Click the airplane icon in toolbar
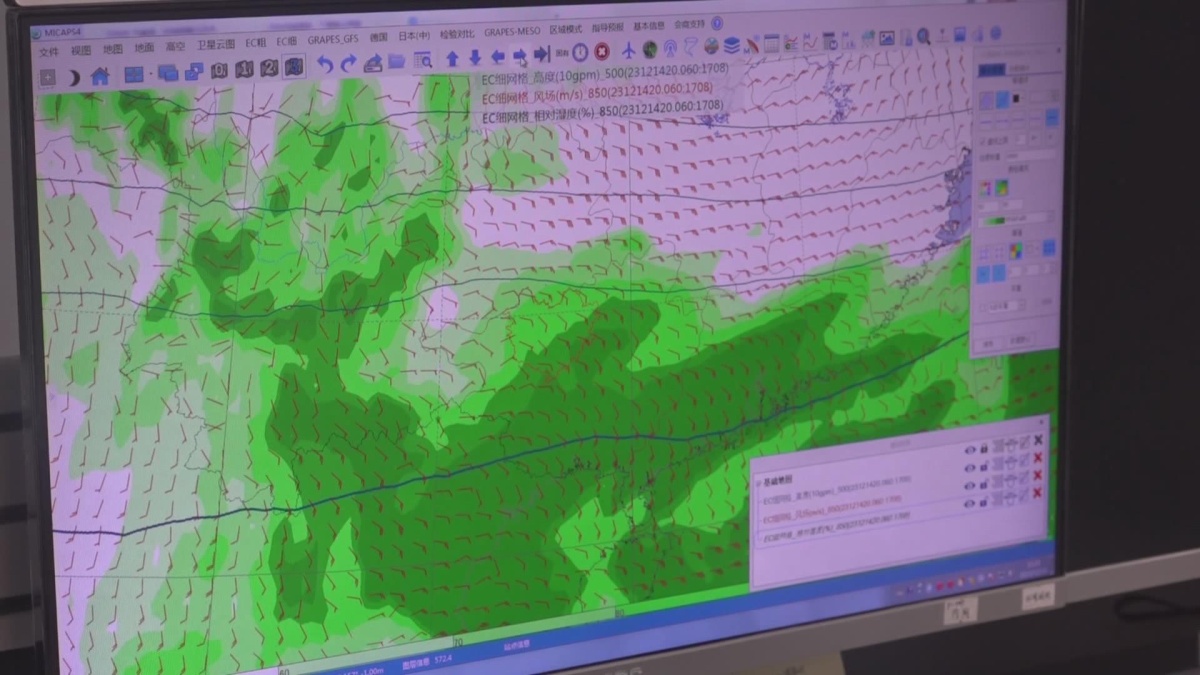The width and height of the screenshot is (1200, 675). coord(628,50)
